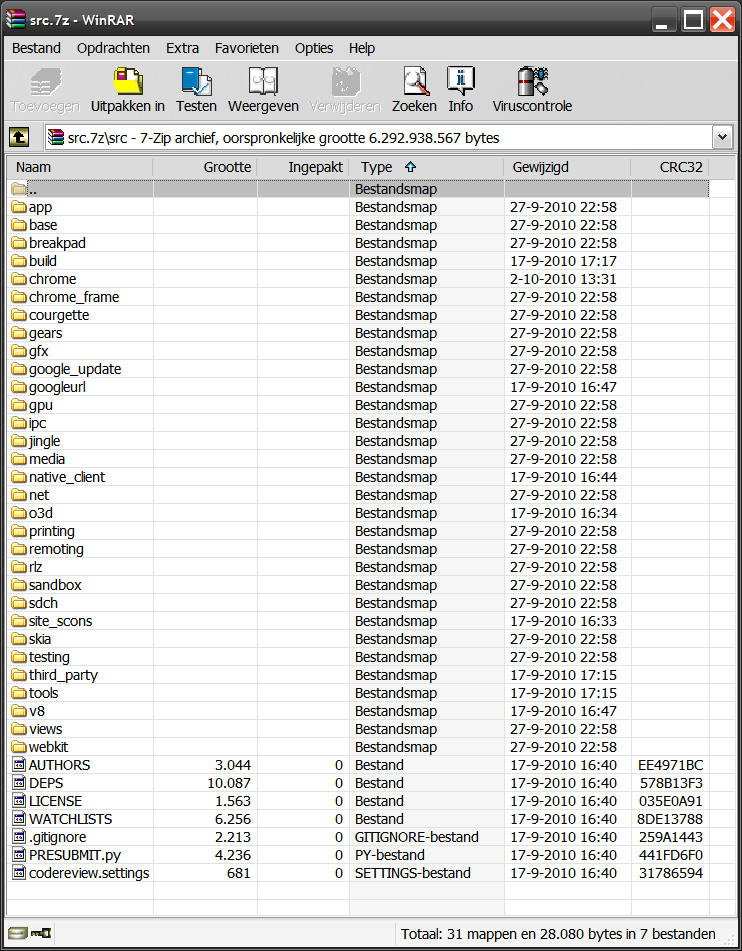
Task: Open the Opdrachten menu
Action: pyautogui.click(x=113, y=48)
